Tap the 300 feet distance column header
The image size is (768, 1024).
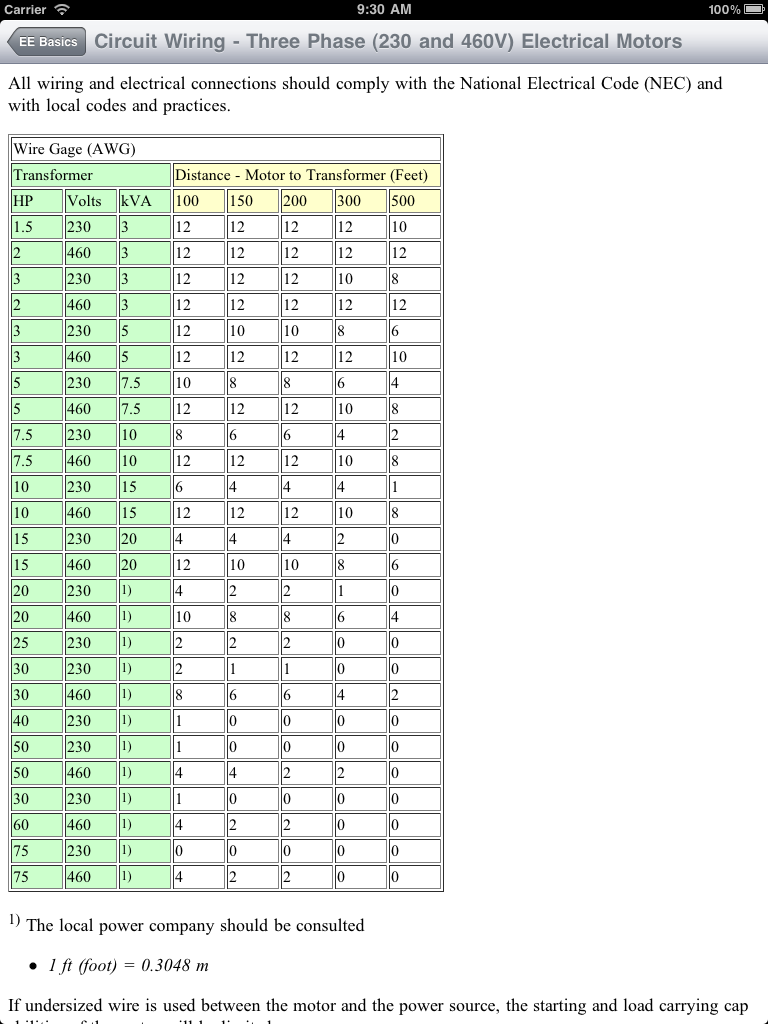coord(360,201)
